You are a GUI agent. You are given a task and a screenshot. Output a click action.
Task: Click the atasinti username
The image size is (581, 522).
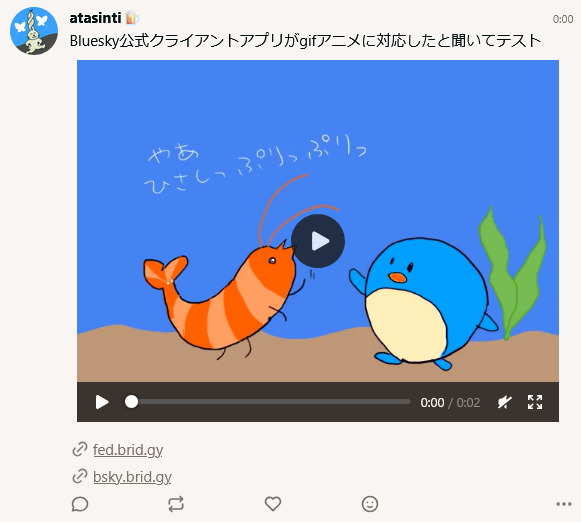95,18
